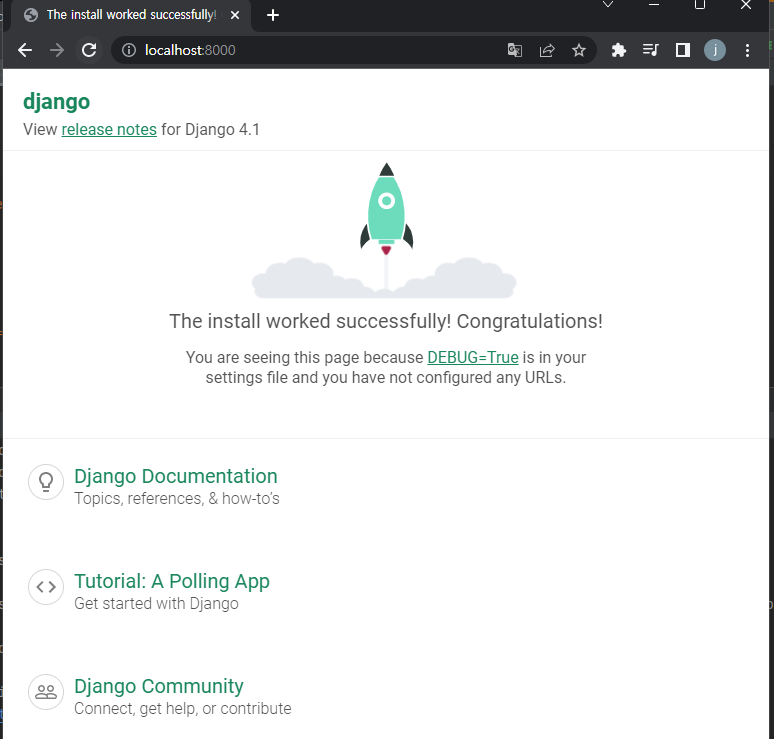
Task: Select the 'The install worked successfully!' tab
Action: click(x=132, y=15)
